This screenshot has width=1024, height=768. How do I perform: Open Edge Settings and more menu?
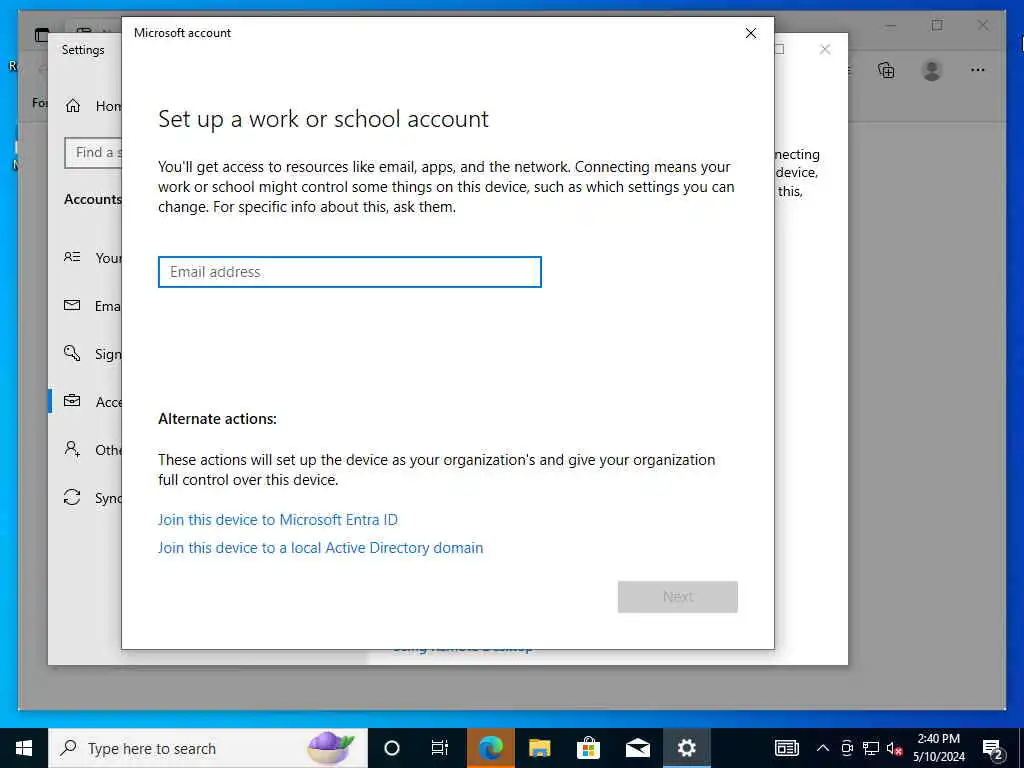(978, 70)
